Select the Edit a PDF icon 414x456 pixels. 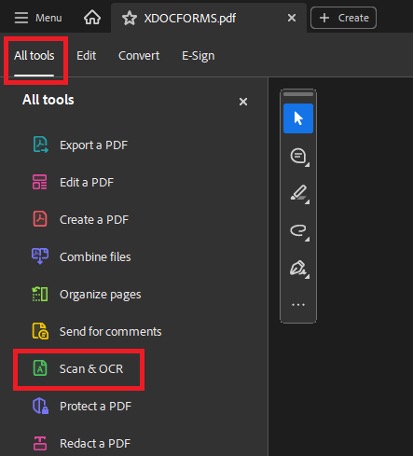click(40, 182)
